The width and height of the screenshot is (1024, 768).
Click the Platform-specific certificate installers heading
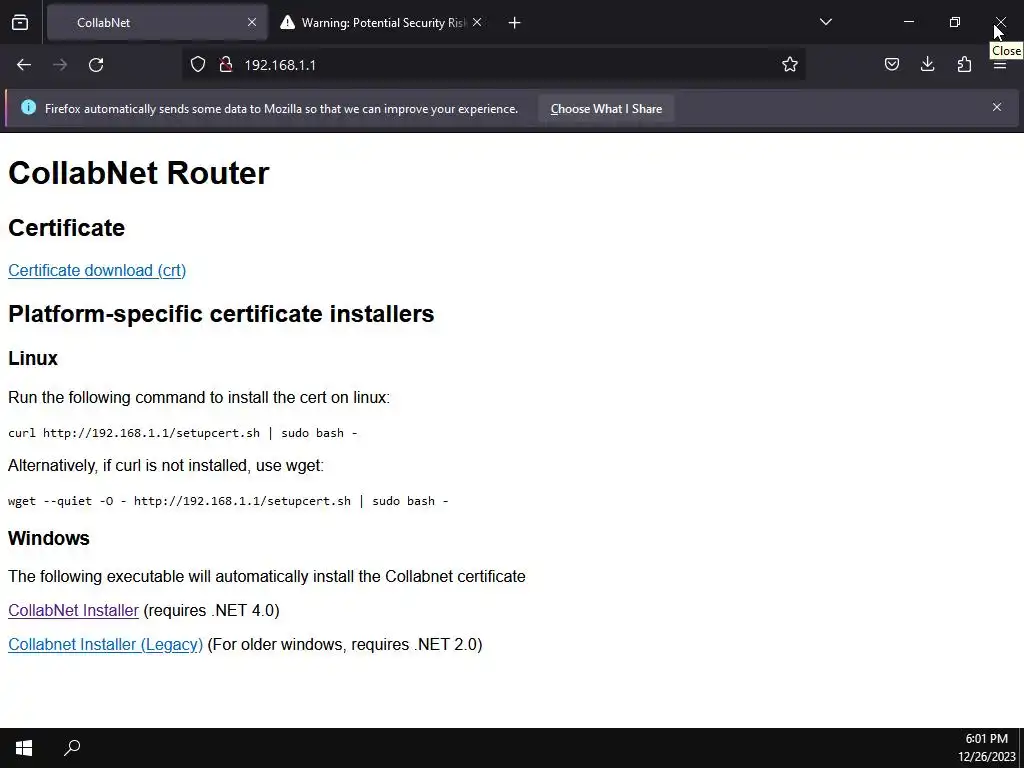pos(221,313)
